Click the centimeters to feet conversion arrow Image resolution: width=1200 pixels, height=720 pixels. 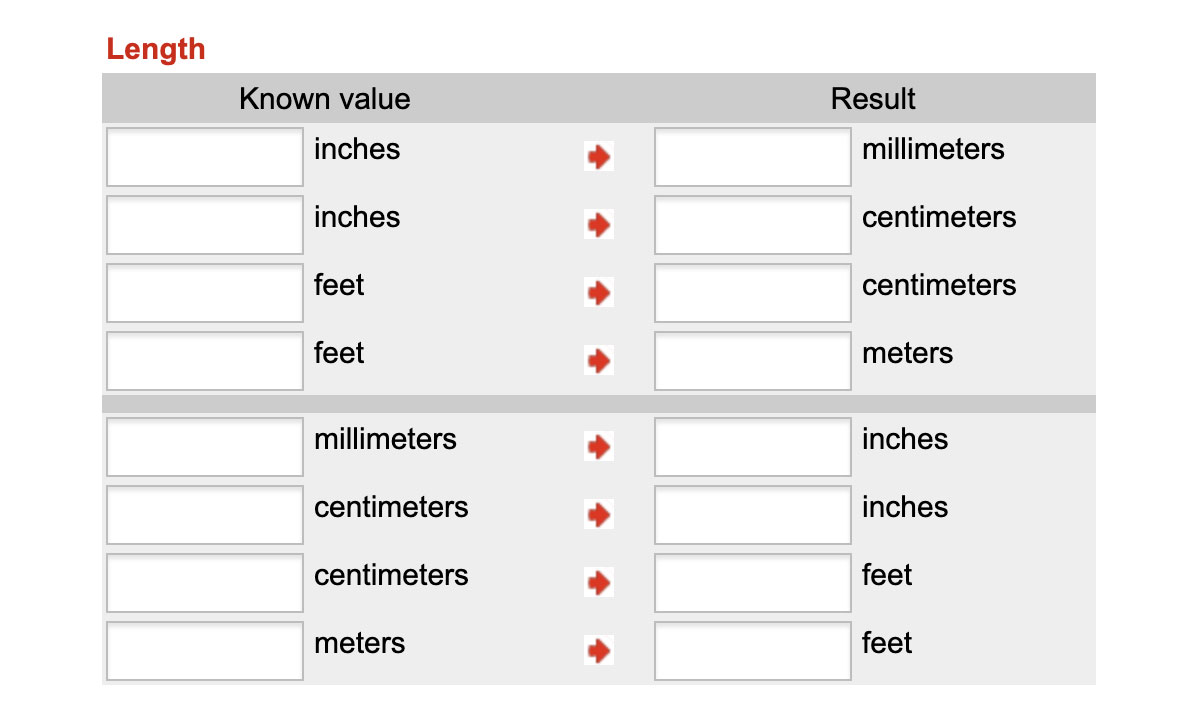(x=598, y=583)
